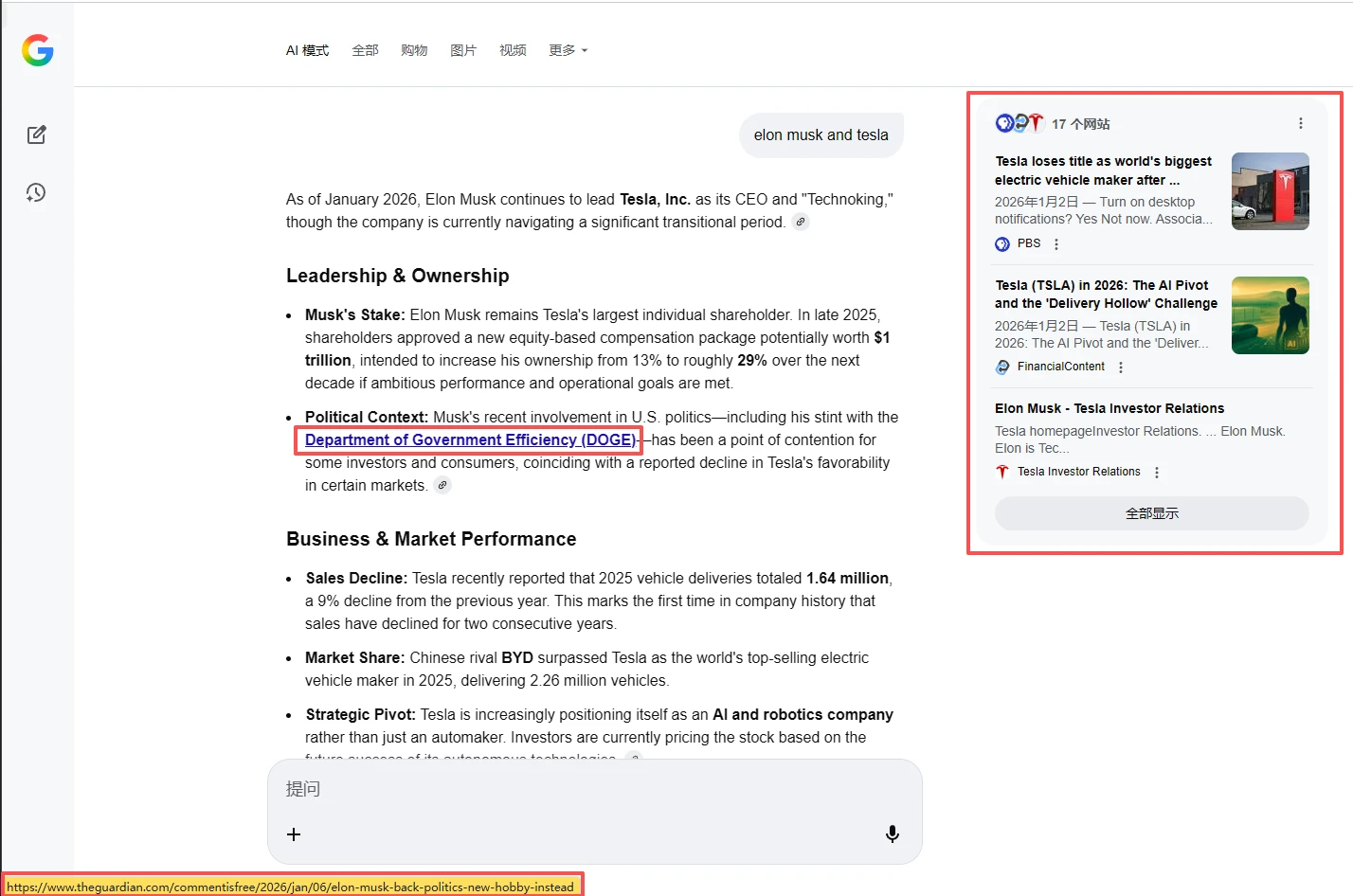Open the three-dot menu beside FinancialContent

pos(1121,367)
